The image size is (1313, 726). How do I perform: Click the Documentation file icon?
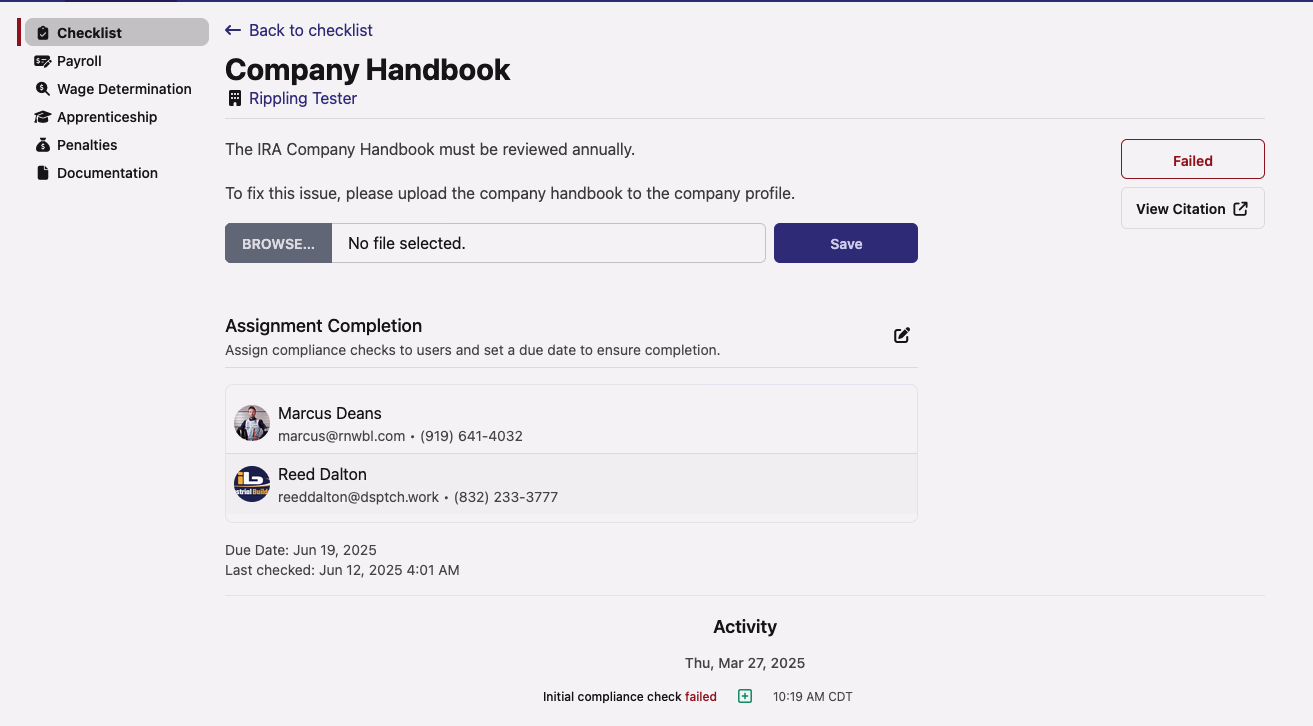click(x=42, y=173)
